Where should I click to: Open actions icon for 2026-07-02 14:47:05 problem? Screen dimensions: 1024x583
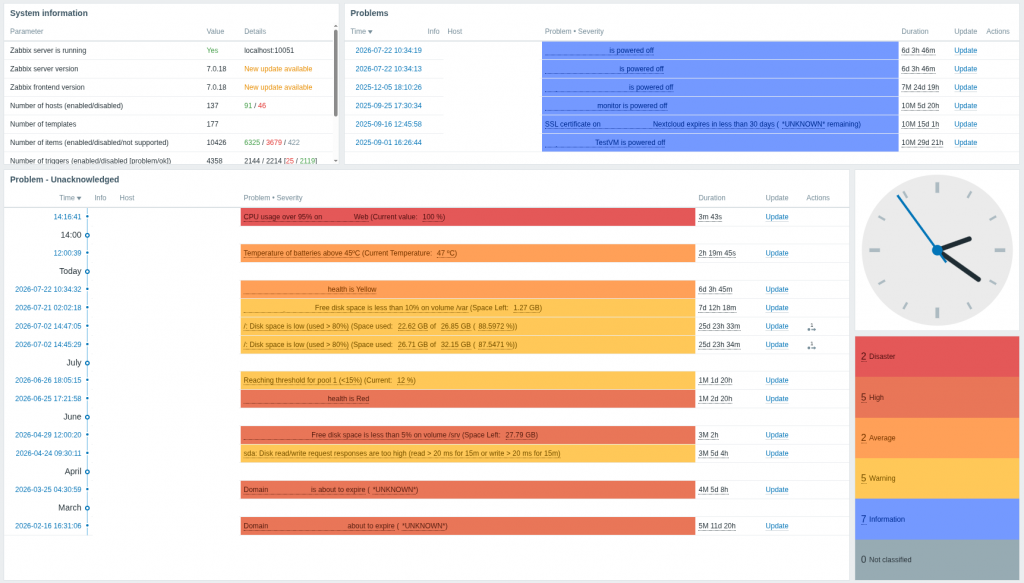(x=811, y=326)
